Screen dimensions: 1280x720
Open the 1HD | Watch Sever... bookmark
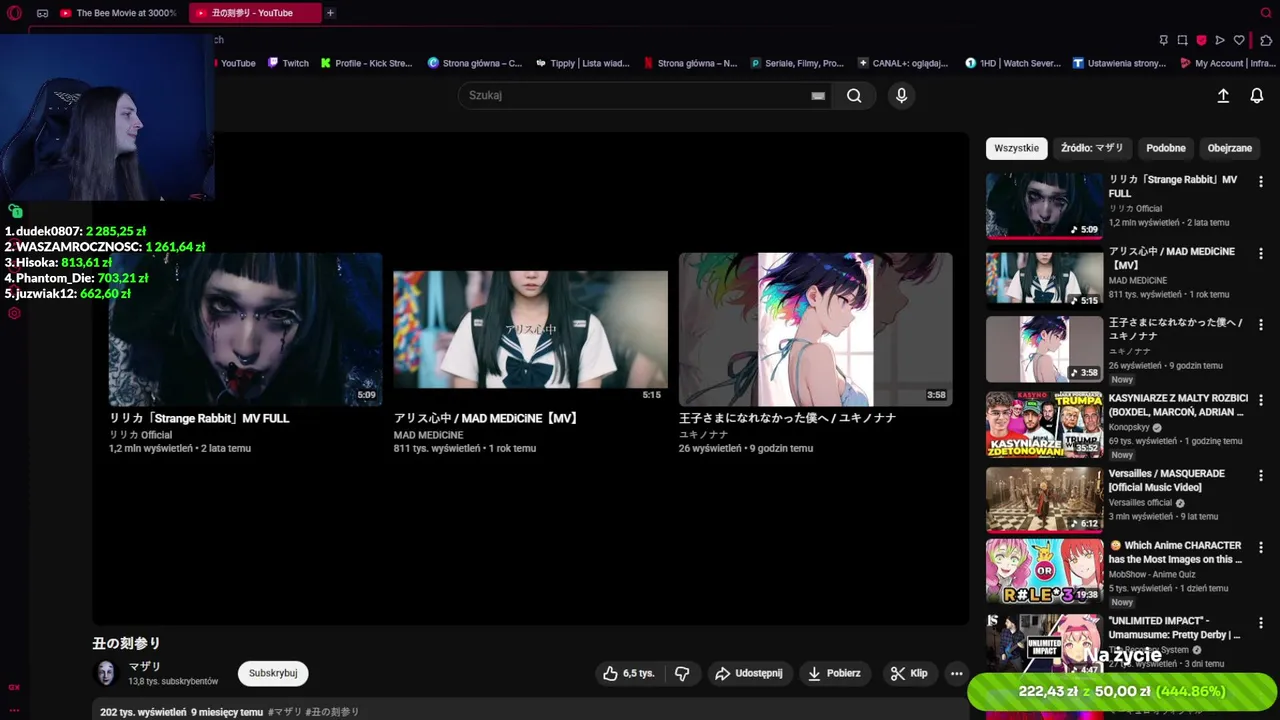point(1012,63)
